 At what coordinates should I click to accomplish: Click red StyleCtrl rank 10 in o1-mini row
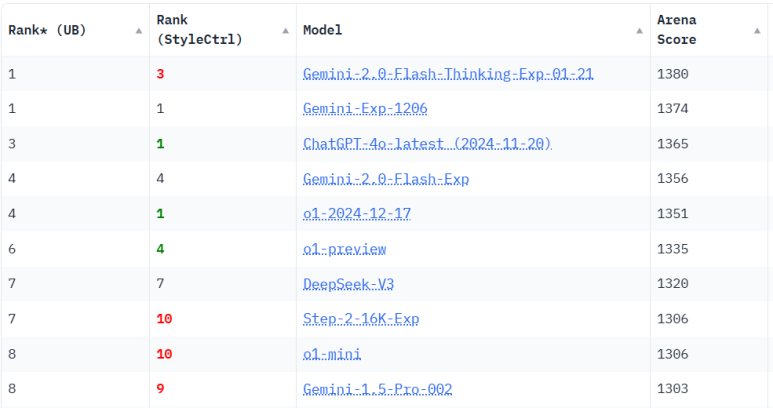pyautogui.click(x=164, y=354)
